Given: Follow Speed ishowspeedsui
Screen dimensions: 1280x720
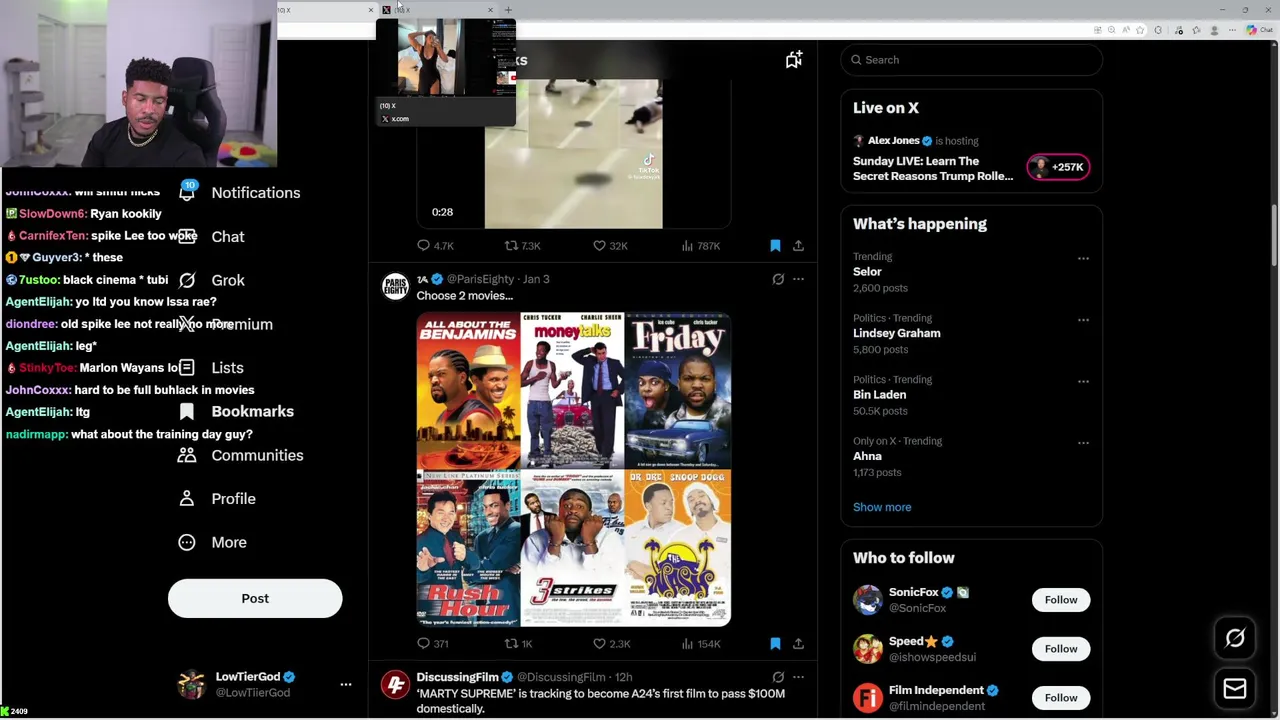Looking at the screenshot, I should [x=1061, y=649].
